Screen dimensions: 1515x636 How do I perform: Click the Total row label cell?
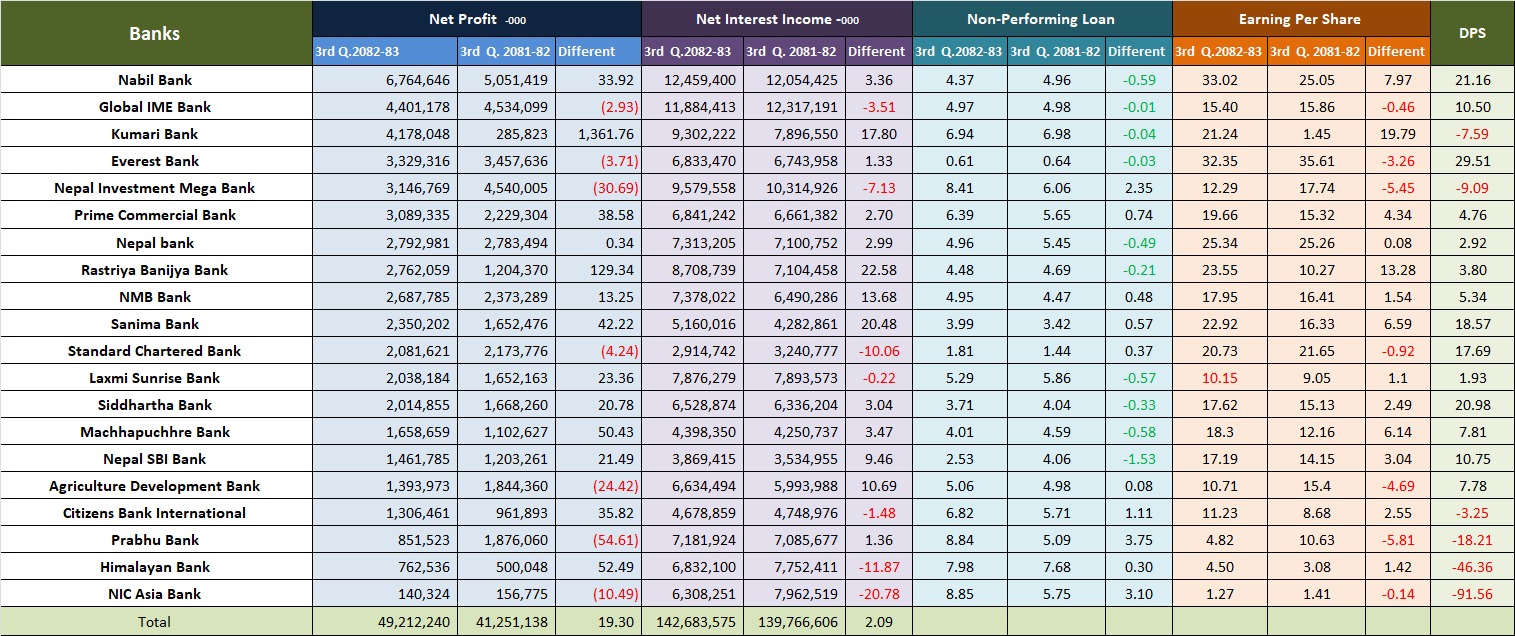click(155, 621)
